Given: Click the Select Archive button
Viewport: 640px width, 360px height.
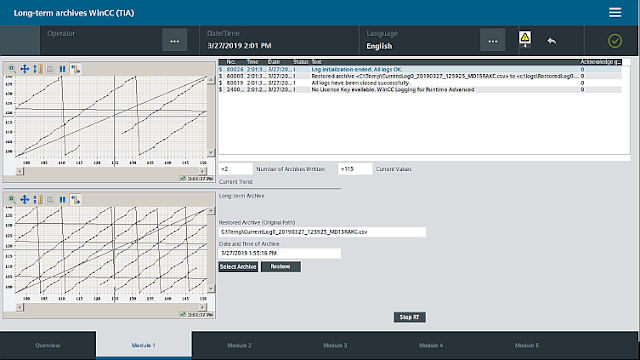Looking at the screenshot, I should click(x=238, y=267).
